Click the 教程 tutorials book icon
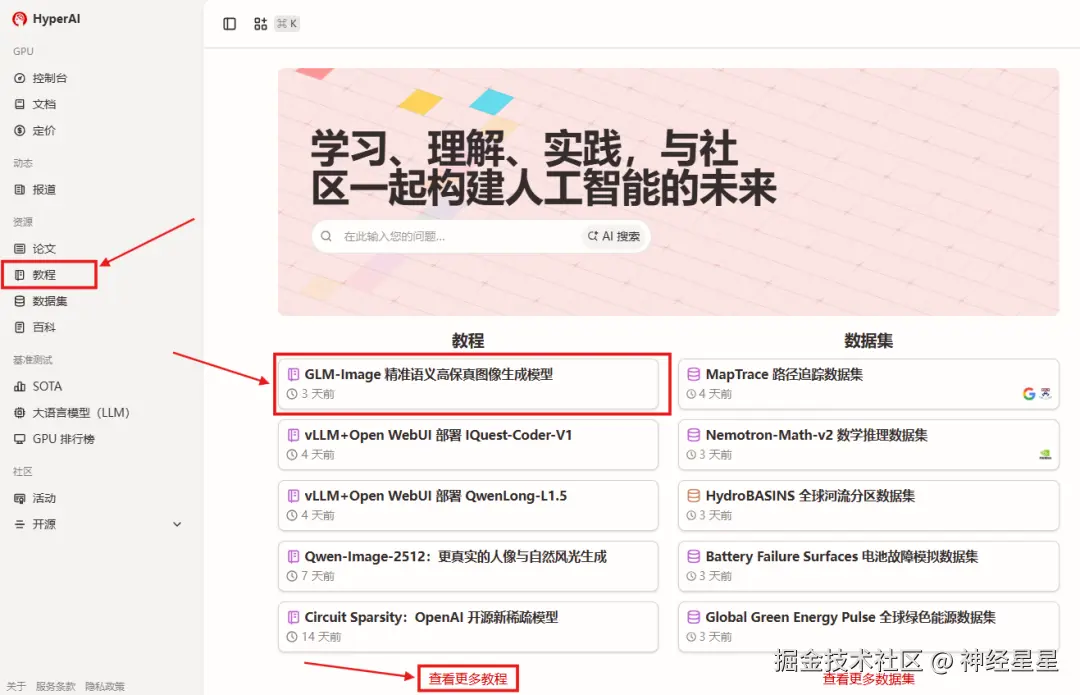The height and width of the screenshot is (695, 1080). tap(19, 275)
